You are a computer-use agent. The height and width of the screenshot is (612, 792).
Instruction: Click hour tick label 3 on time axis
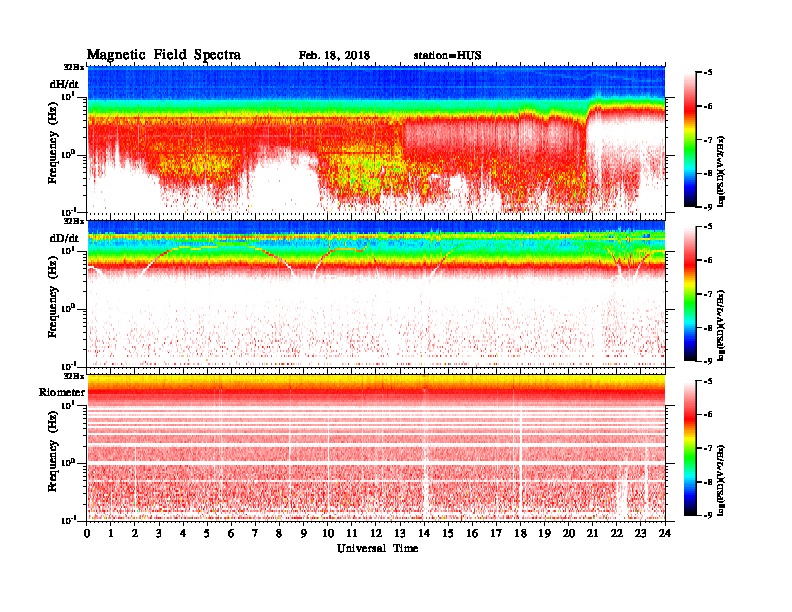pos(160,533)
